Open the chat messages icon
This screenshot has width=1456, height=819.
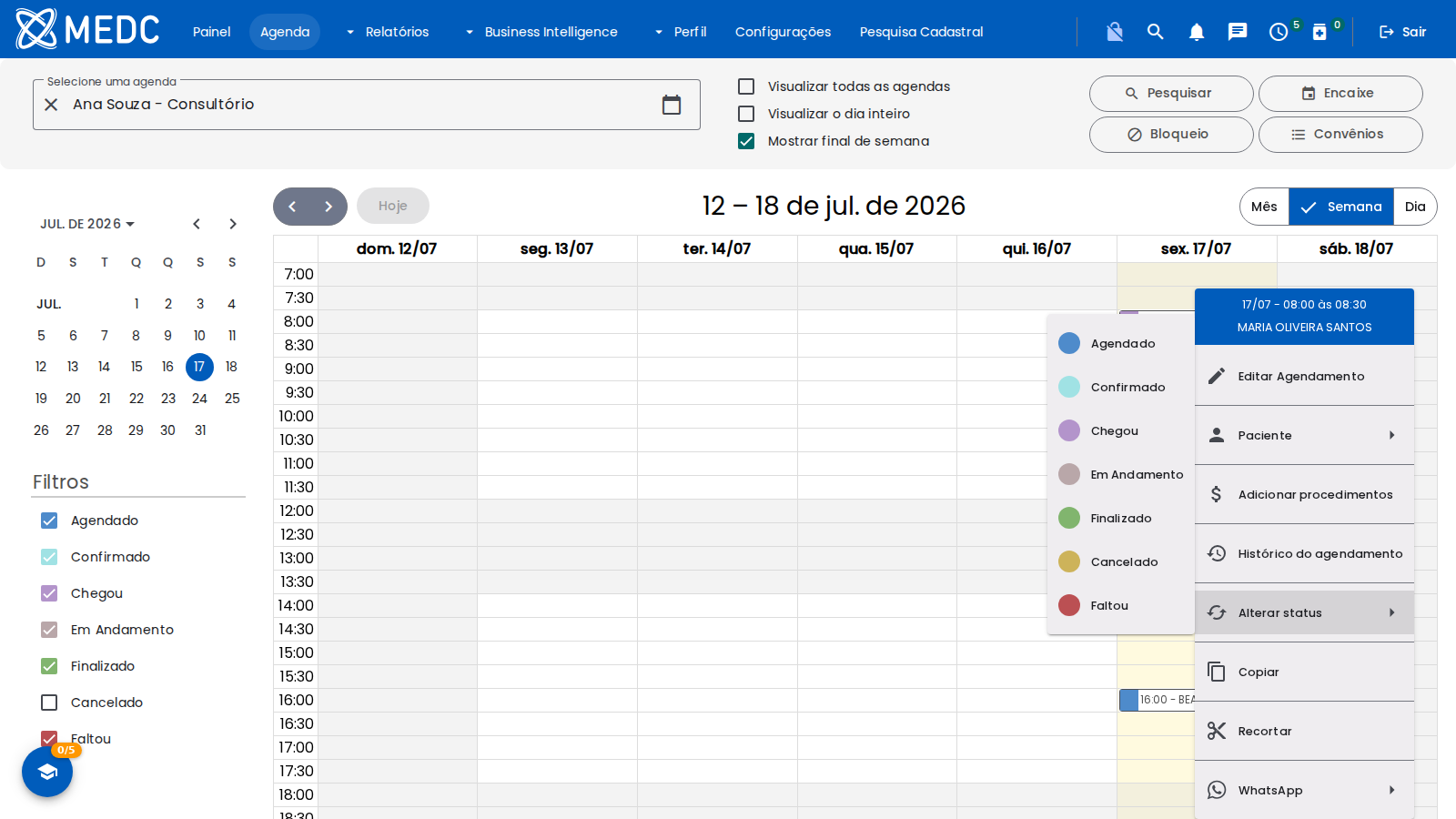click(1238, 32)
